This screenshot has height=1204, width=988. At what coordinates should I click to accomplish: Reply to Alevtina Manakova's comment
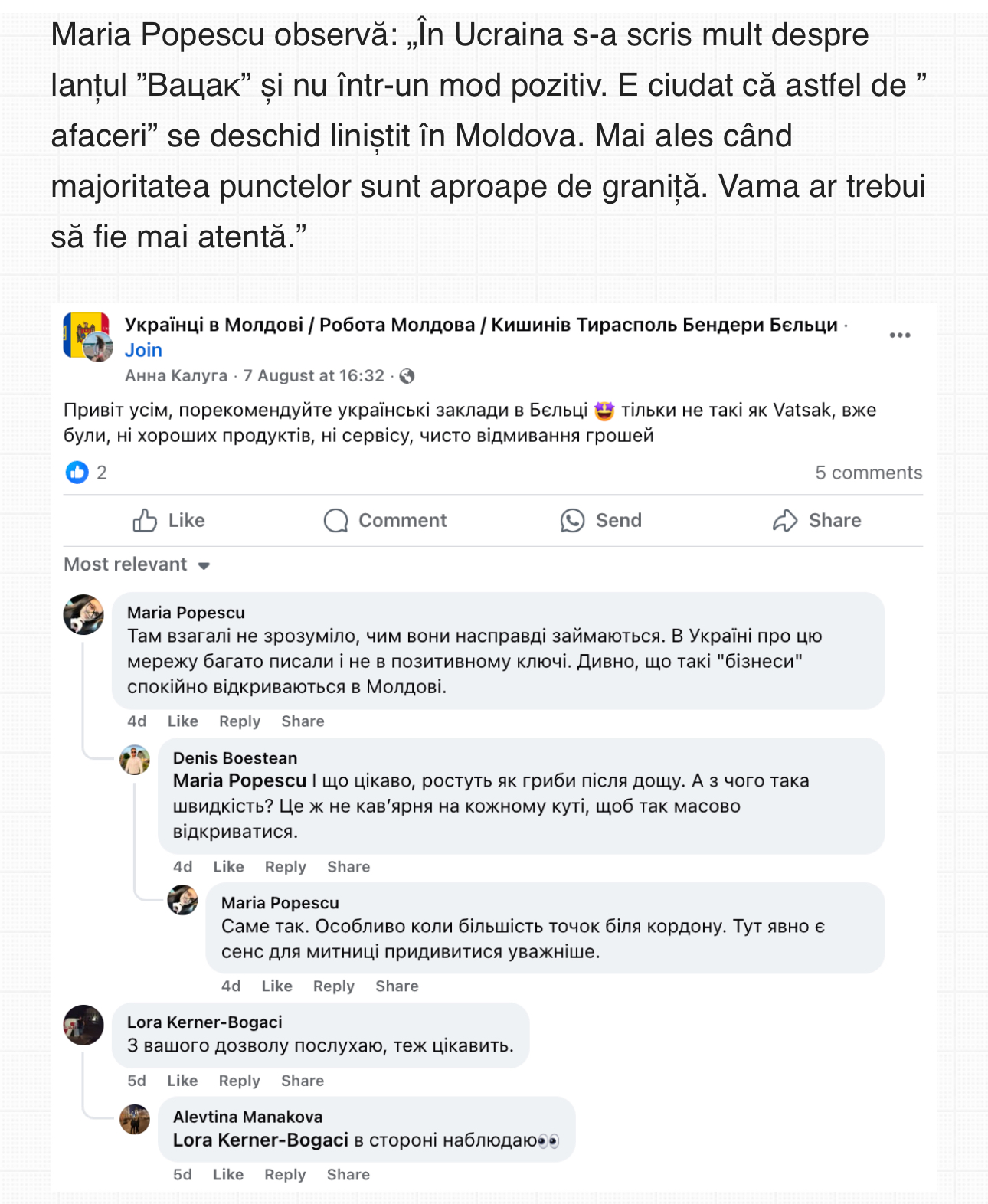coord(285,1175)
